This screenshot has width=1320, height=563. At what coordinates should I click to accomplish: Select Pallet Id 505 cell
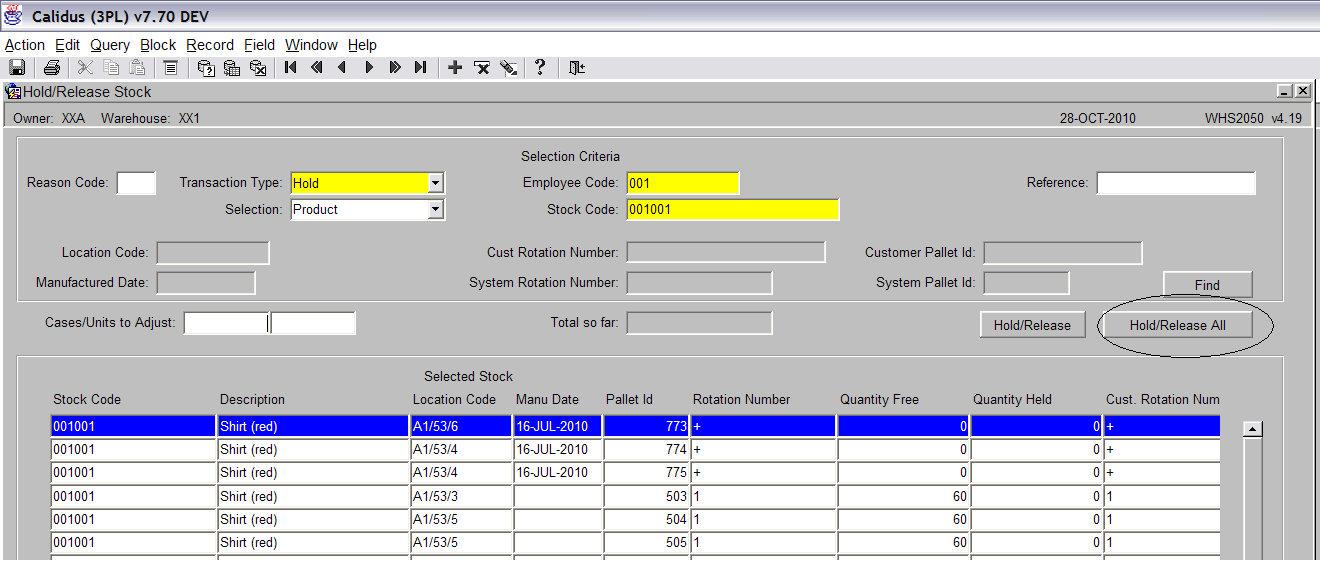coord(646,543)
